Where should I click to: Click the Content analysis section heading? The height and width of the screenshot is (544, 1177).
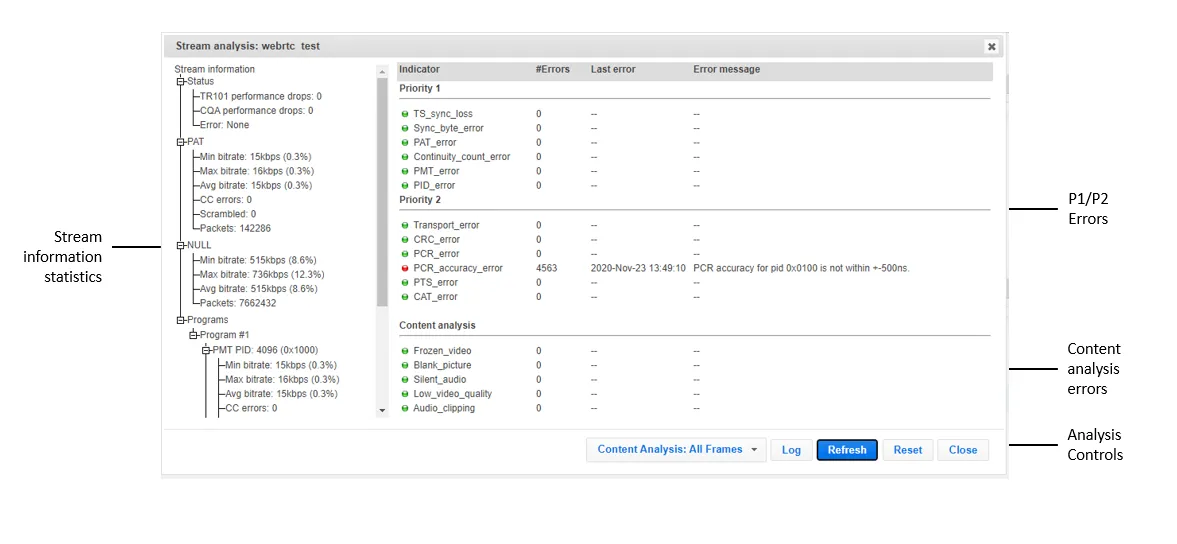pos(437,326)
